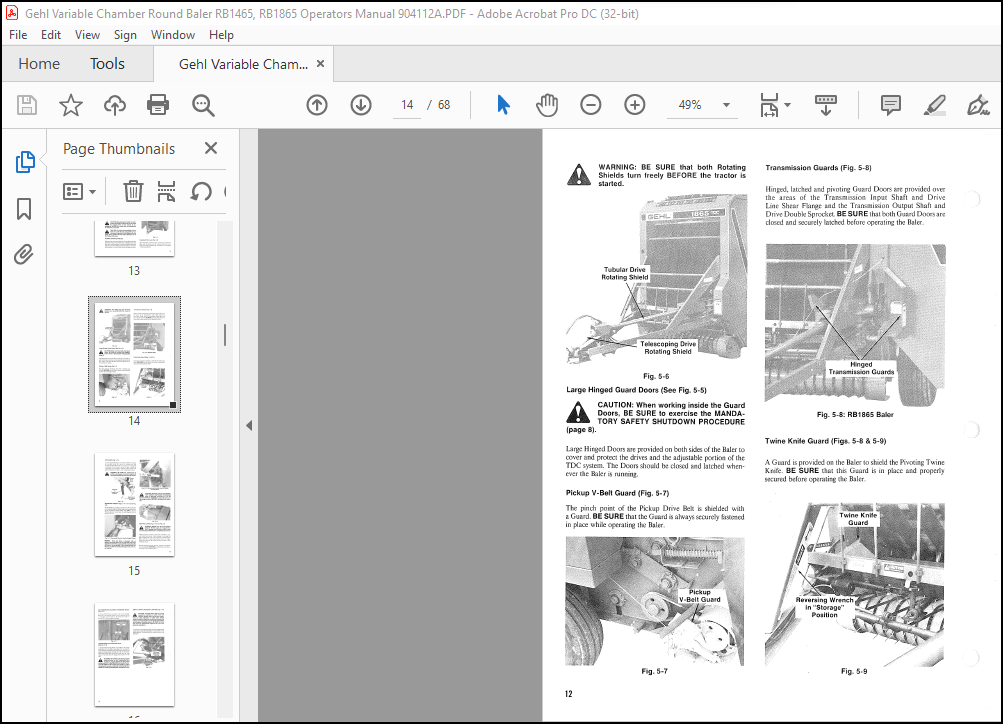This screenshot has height=724, width=1003.
Task: Open Find text search tool
Action: (x=203, y=105)
